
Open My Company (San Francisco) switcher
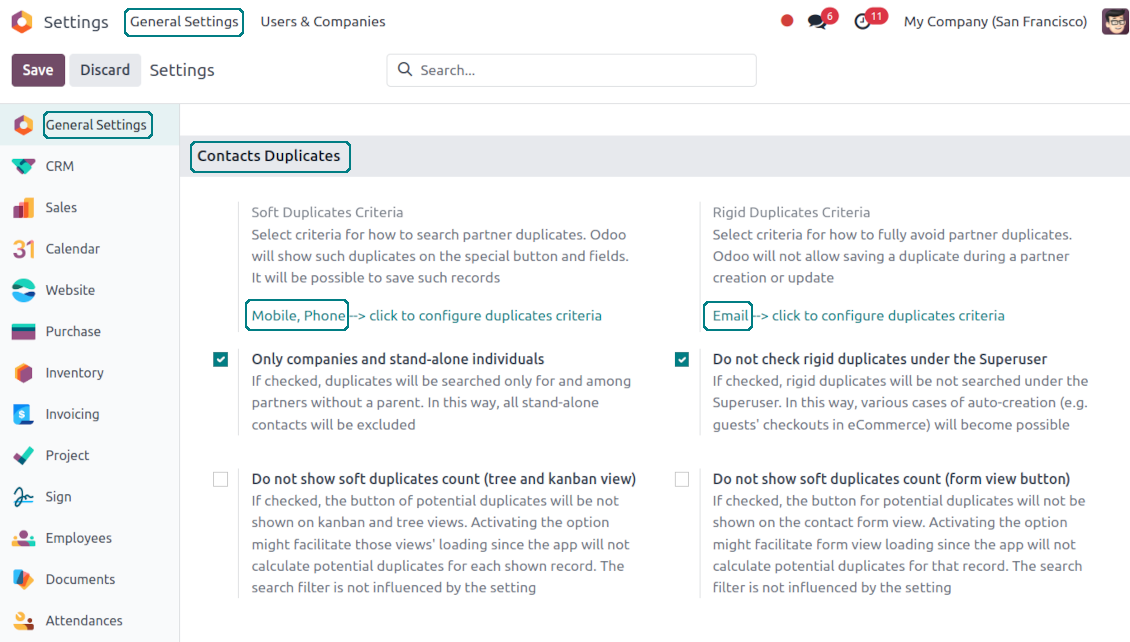[995, 22]
